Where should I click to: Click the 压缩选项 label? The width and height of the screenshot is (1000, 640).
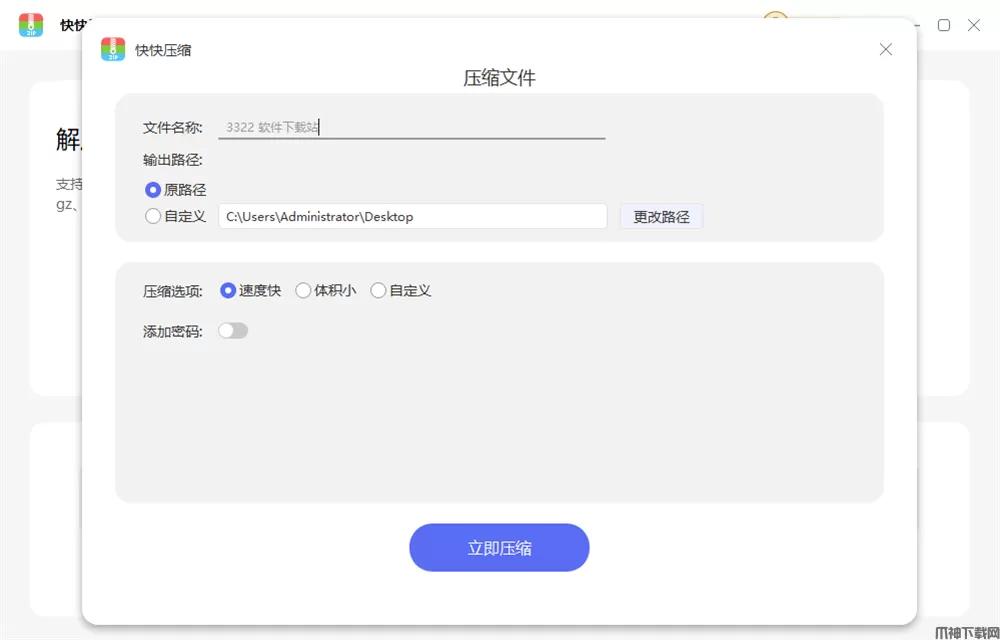173,291
